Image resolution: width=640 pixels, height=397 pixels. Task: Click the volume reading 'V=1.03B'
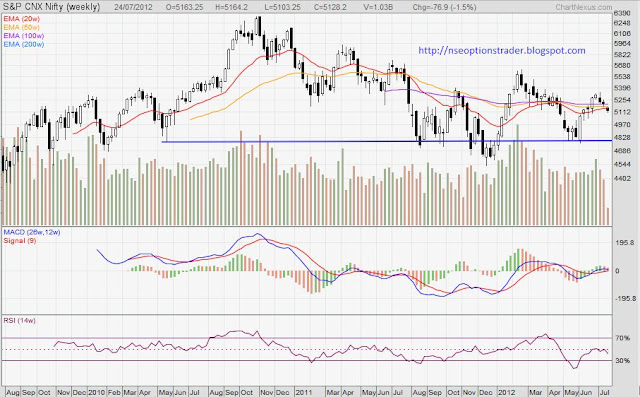tap(378, 7)
